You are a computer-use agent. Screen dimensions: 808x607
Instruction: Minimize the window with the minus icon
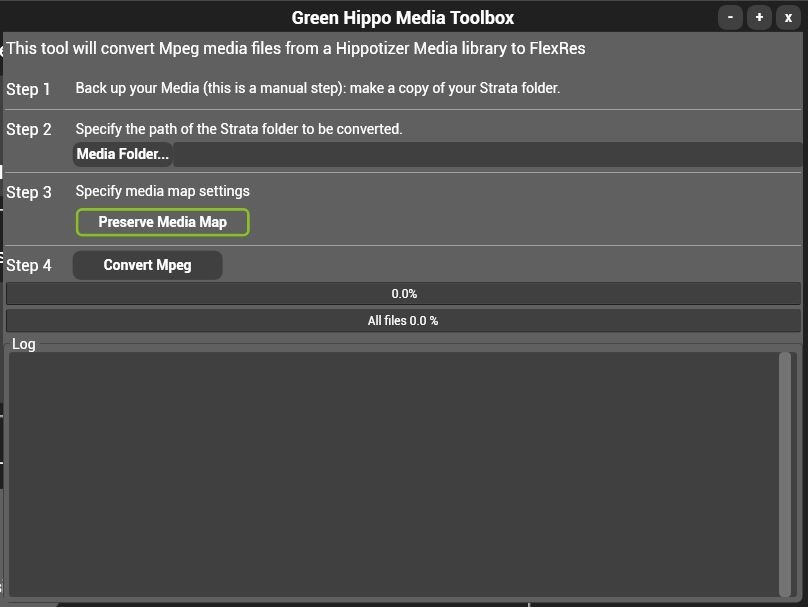click(x=730, y=18)
